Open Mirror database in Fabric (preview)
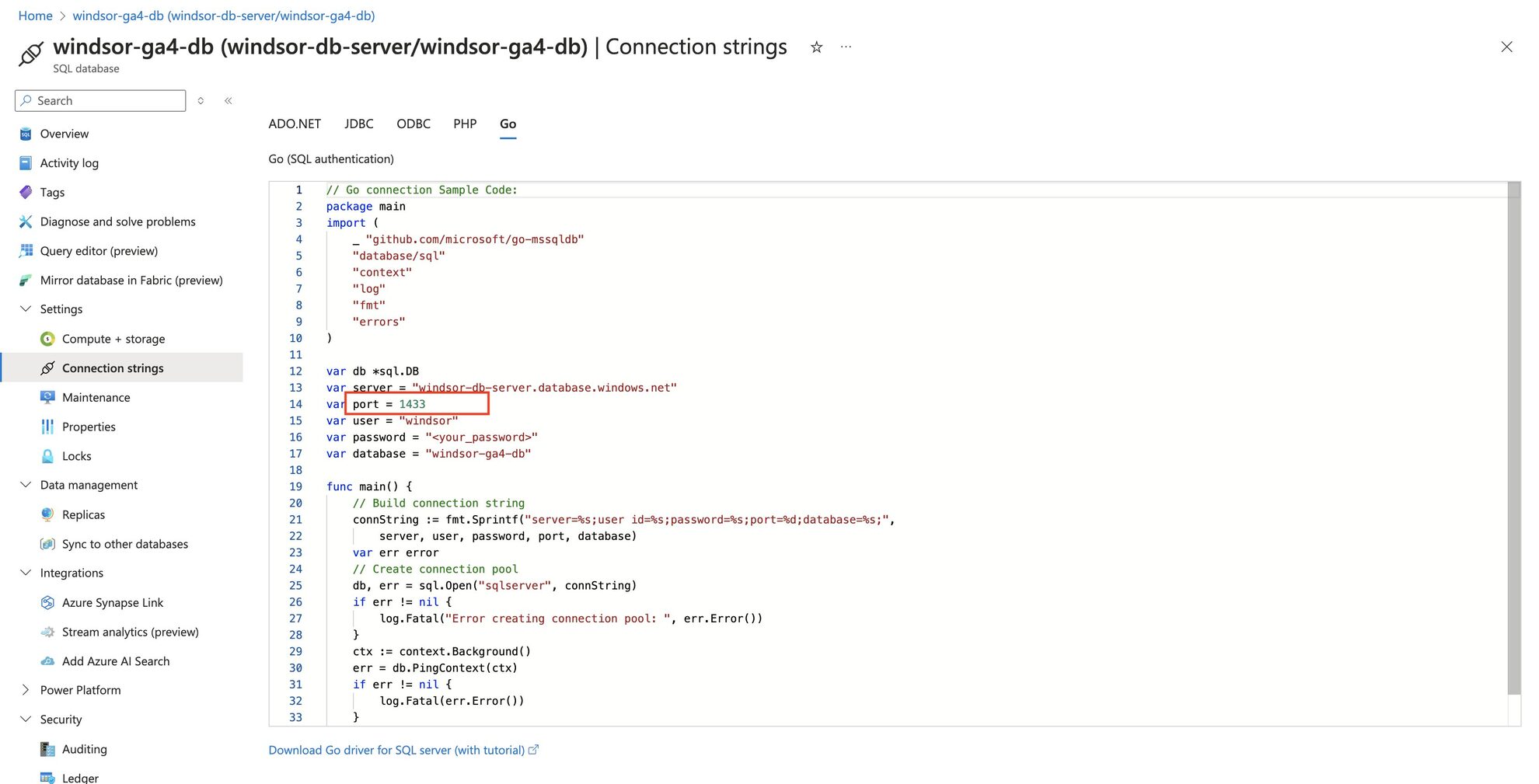 (131, 280)
